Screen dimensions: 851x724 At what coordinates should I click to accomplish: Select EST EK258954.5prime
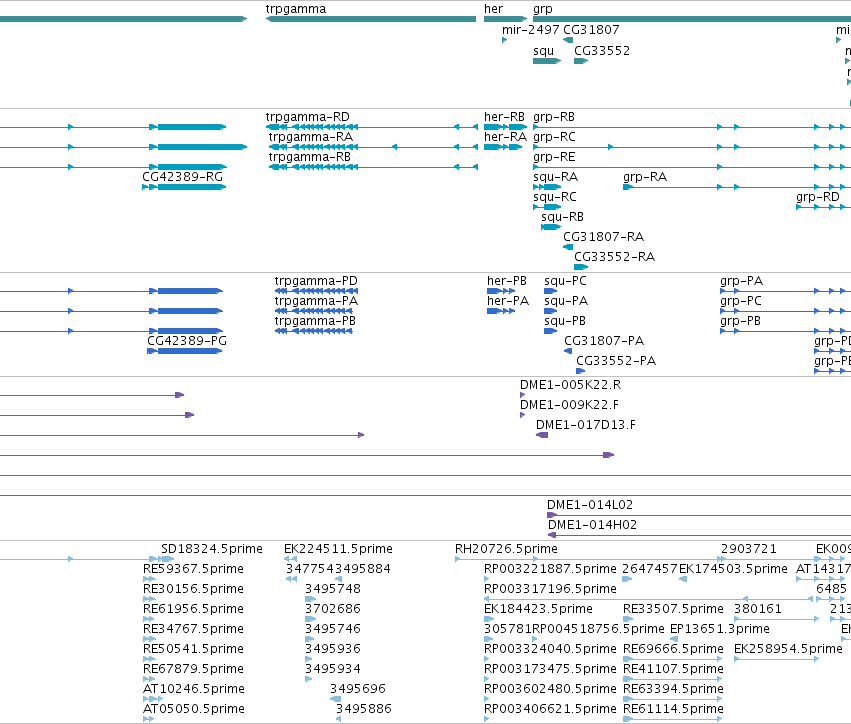(776, 659)
